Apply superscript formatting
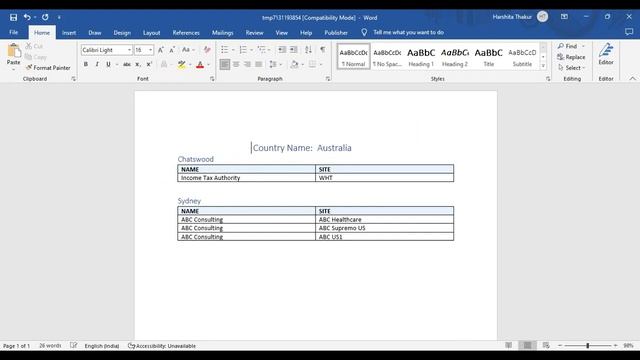640x360 pixels. tap(149, 64)
